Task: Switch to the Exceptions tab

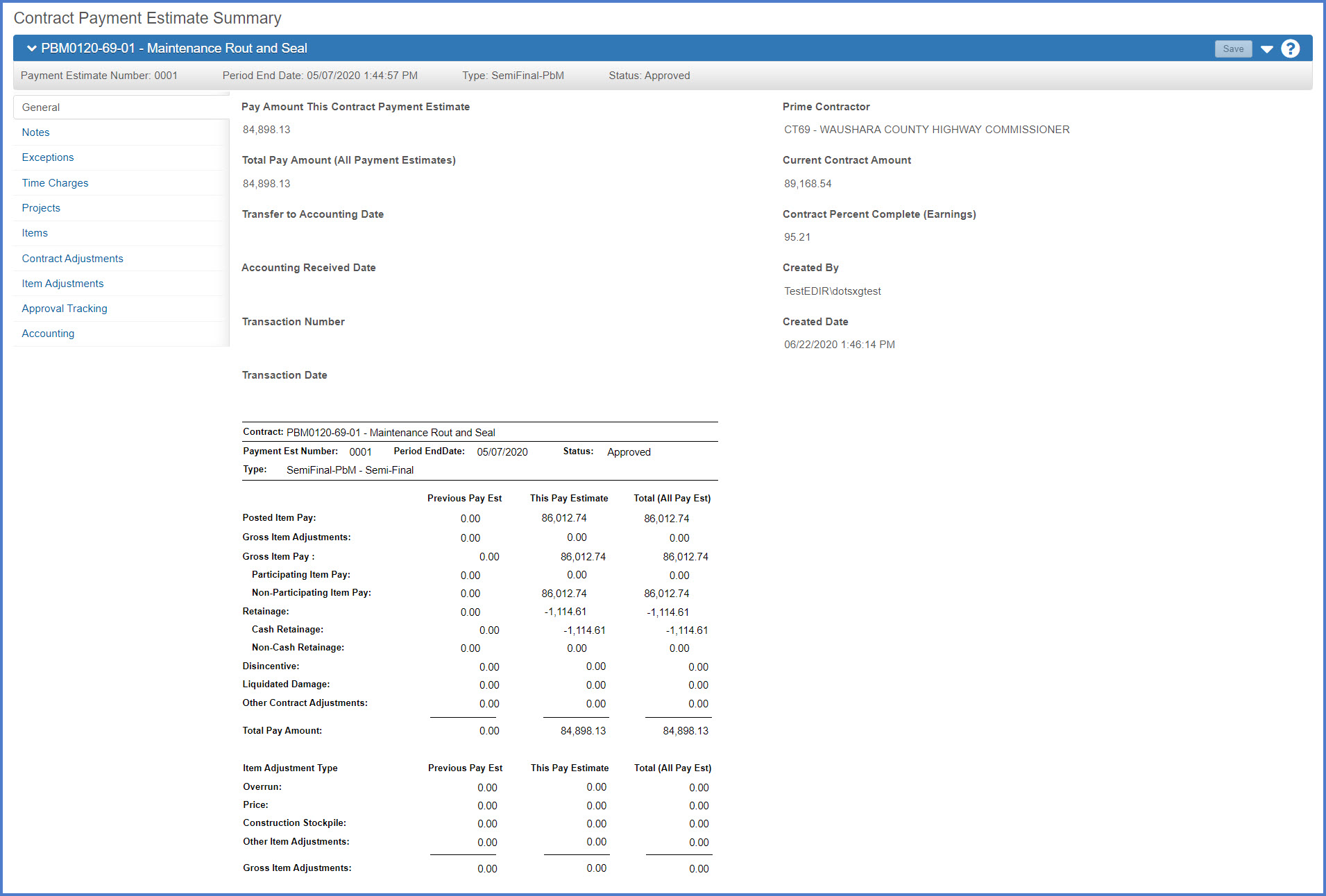Action: pyautogui.click(x=48, y=157)
